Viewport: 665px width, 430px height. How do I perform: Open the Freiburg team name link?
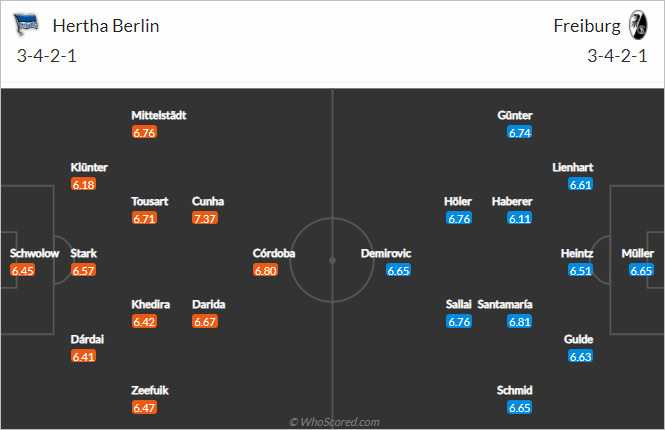coord(587,26)
